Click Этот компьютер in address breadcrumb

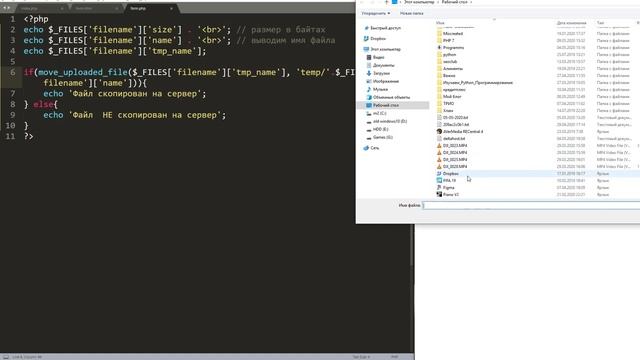(x=419, y=2)
